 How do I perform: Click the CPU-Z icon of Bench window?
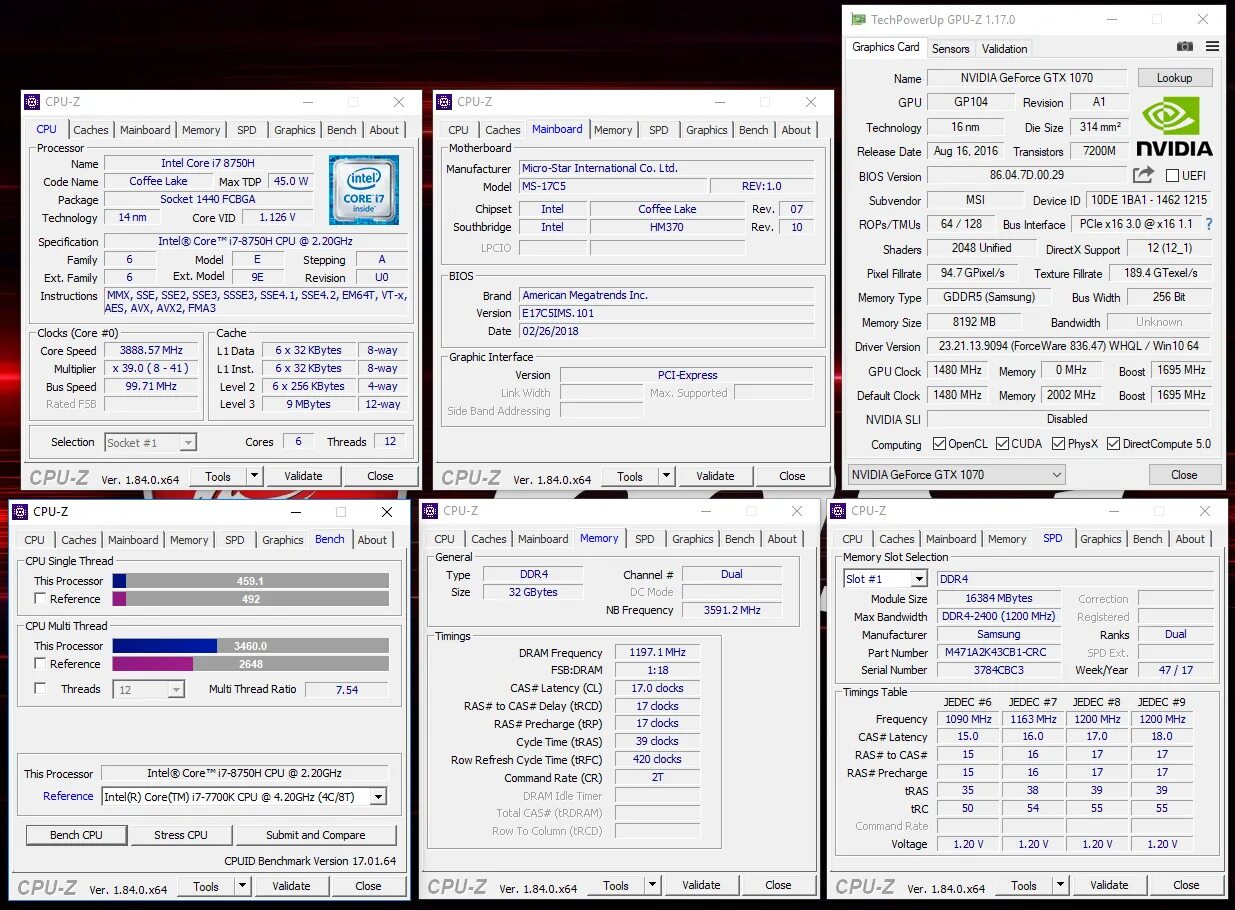20,512
